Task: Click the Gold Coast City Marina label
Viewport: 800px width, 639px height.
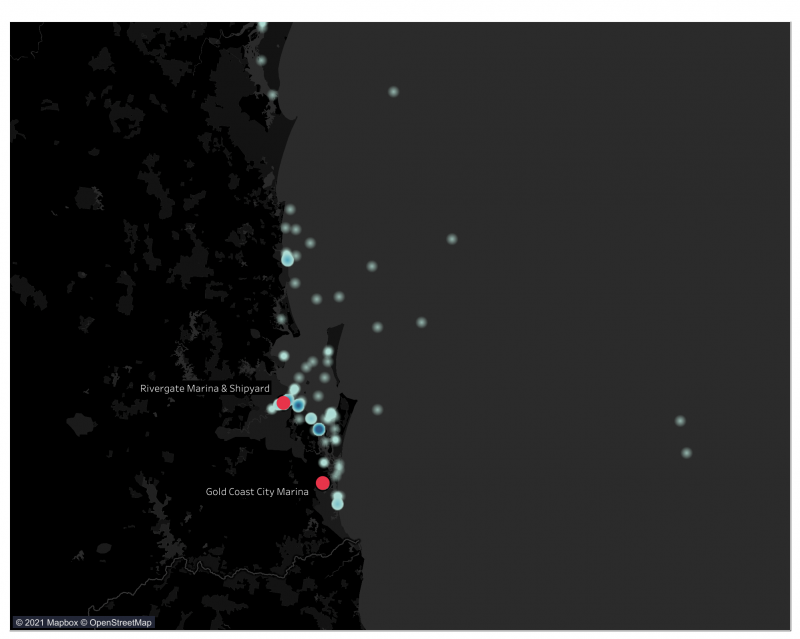Action: tap(257, 492)
